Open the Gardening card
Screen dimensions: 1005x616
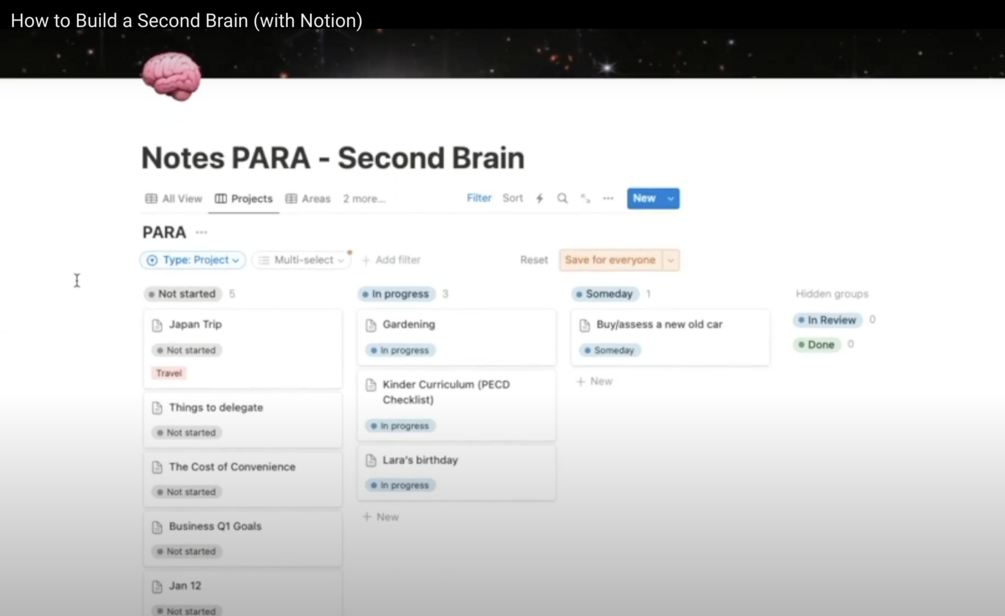tap(456, 337)
